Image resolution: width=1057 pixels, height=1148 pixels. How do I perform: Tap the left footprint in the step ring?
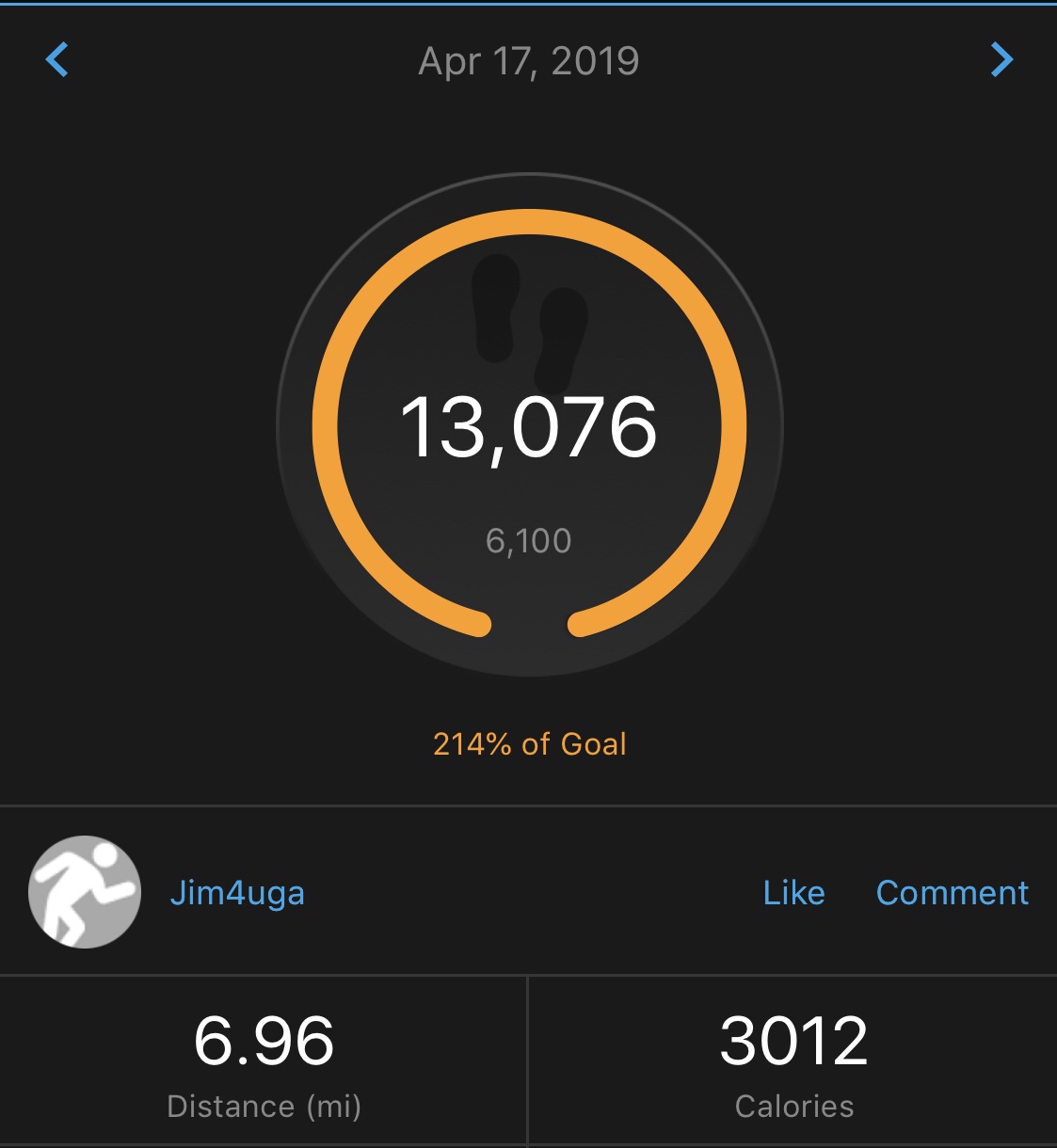tap(496, 308)
